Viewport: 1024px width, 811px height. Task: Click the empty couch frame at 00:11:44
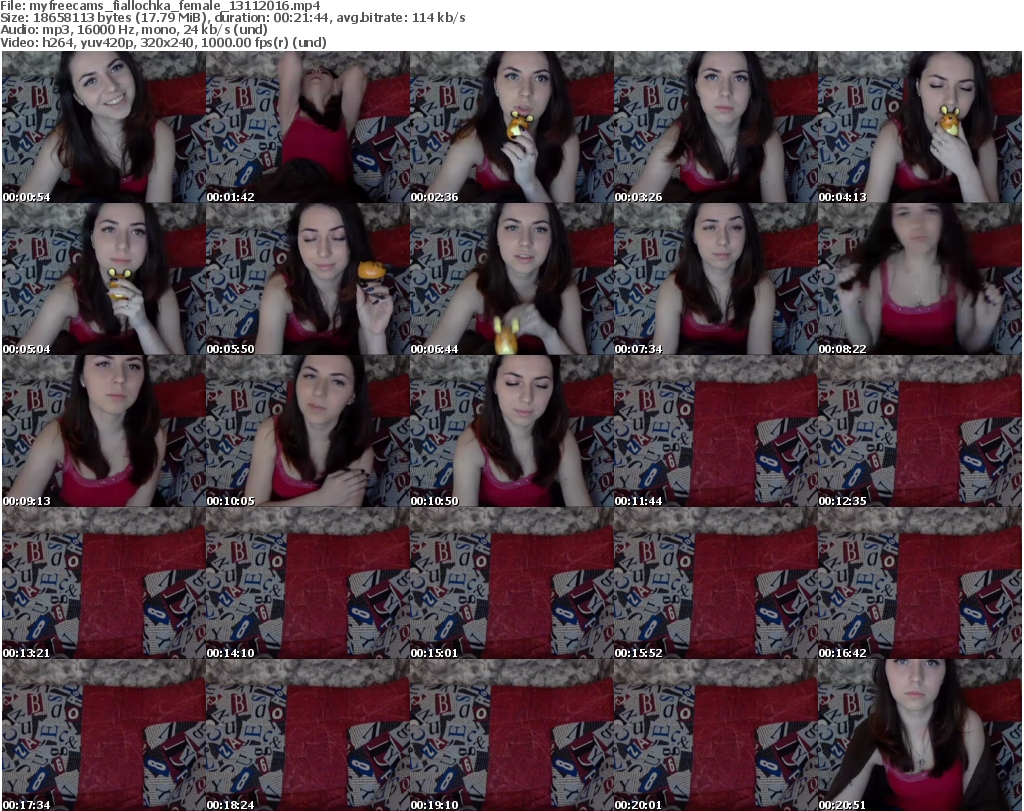[x=715, y=431]
